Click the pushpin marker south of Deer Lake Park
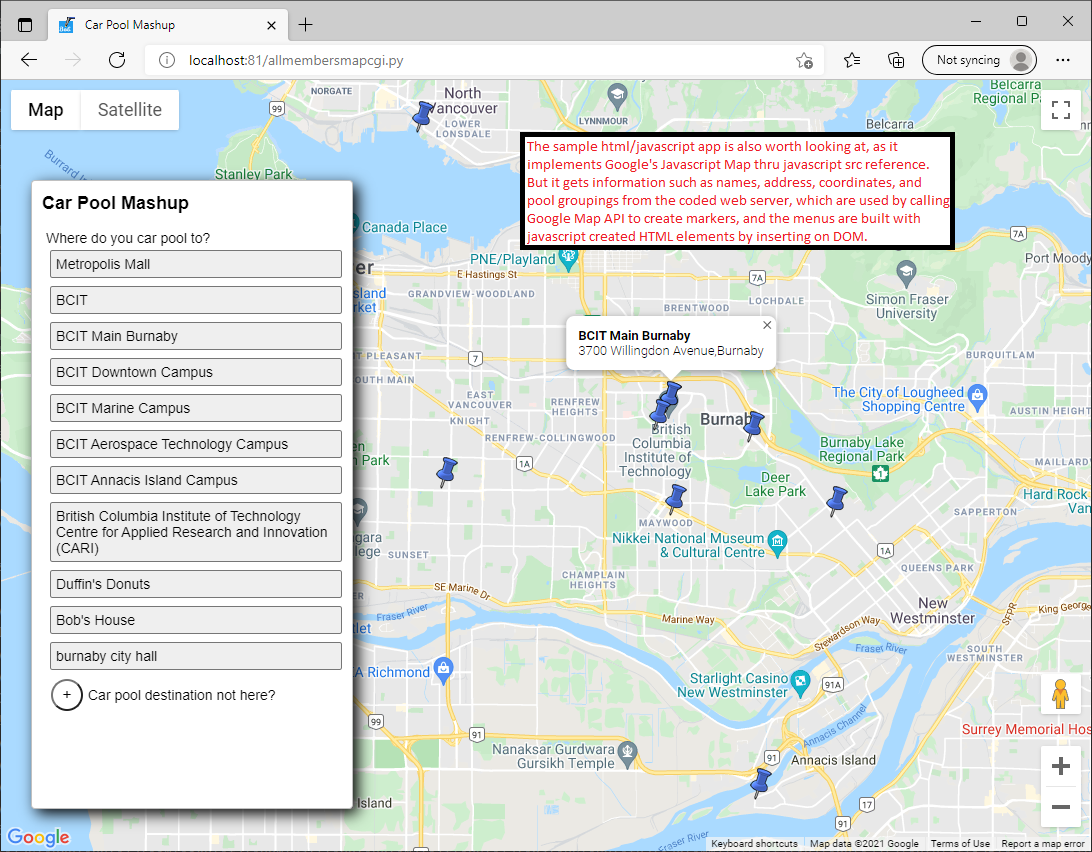The height and width of the screenshot is (852, 1092). (x=836, y=501)
